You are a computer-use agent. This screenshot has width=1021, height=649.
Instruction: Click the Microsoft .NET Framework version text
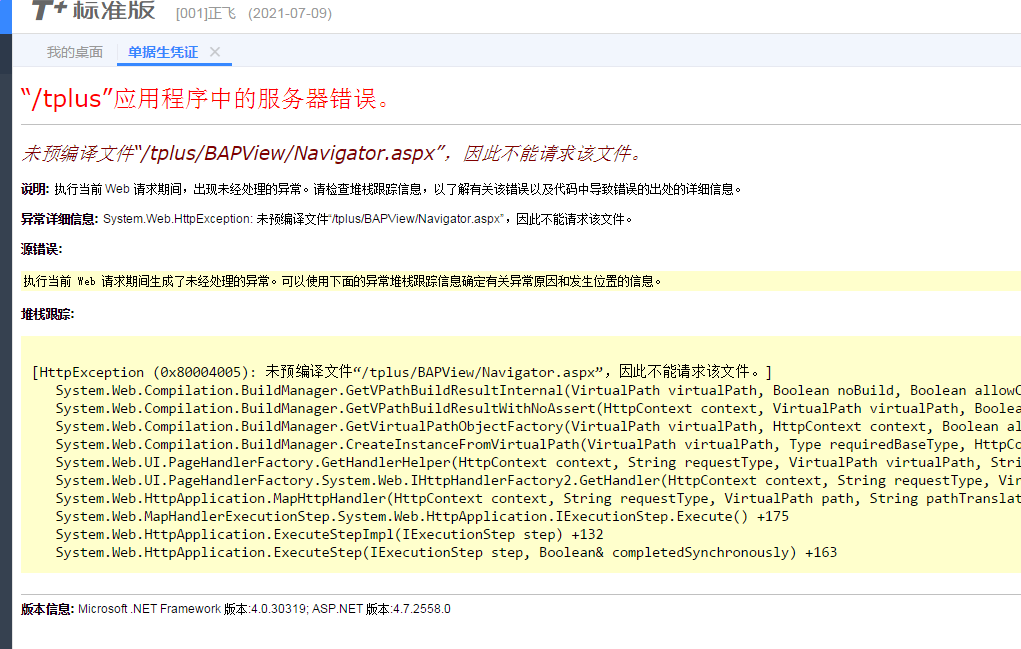click(264, 609)
